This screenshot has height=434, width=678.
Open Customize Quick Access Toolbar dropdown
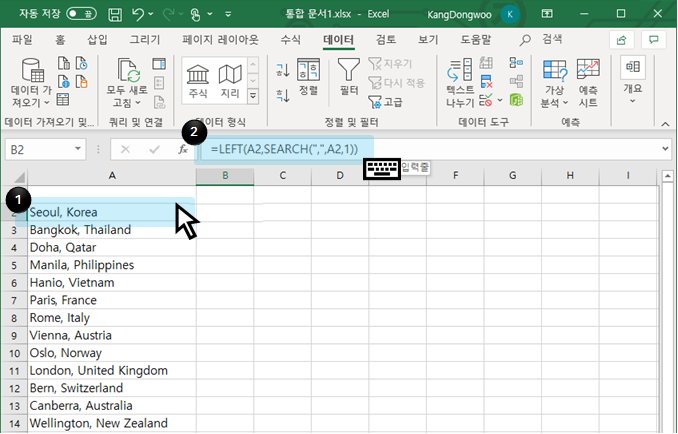(x=228, y=14)
